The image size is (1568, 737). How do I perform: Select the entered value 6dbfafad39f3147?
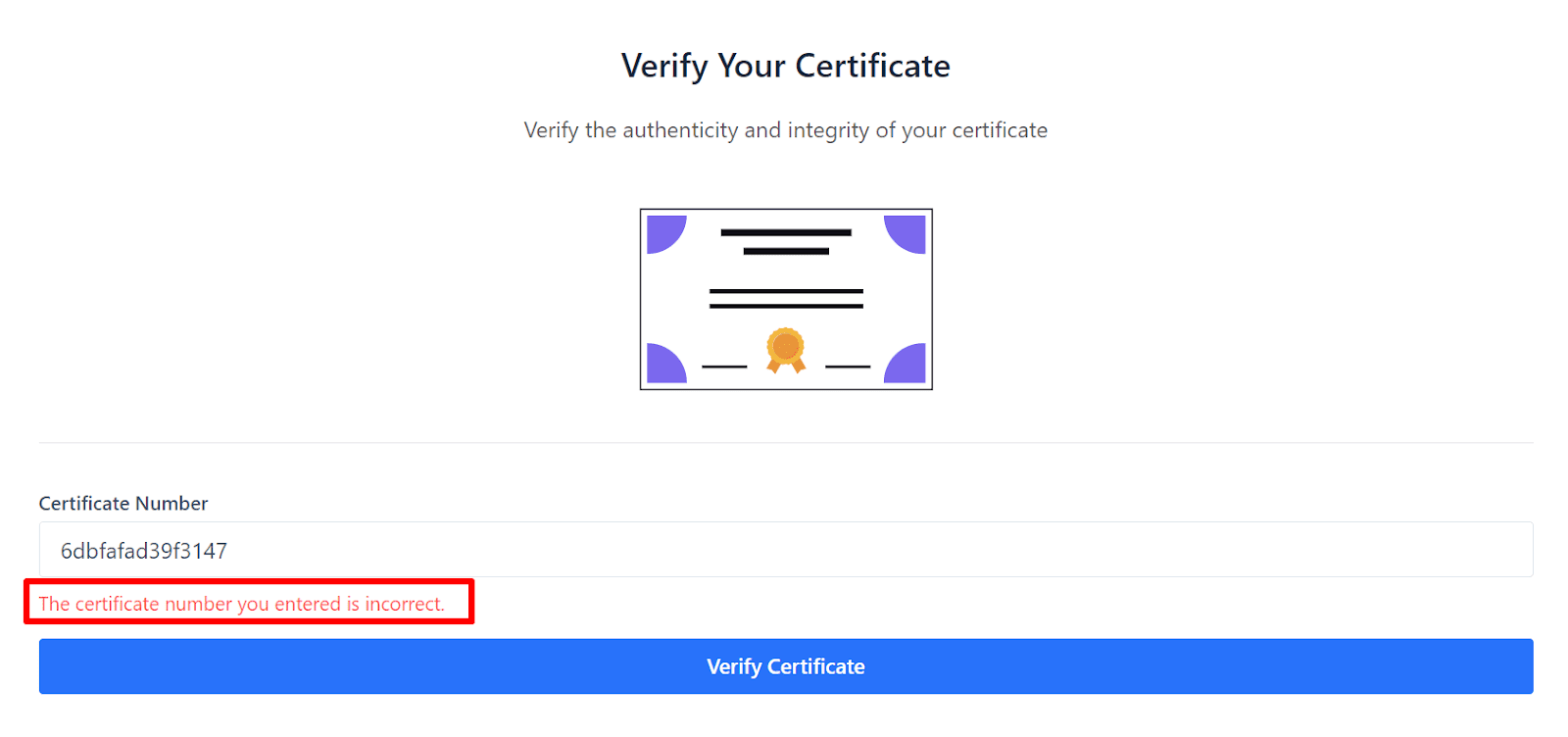[x=142, y=550]
